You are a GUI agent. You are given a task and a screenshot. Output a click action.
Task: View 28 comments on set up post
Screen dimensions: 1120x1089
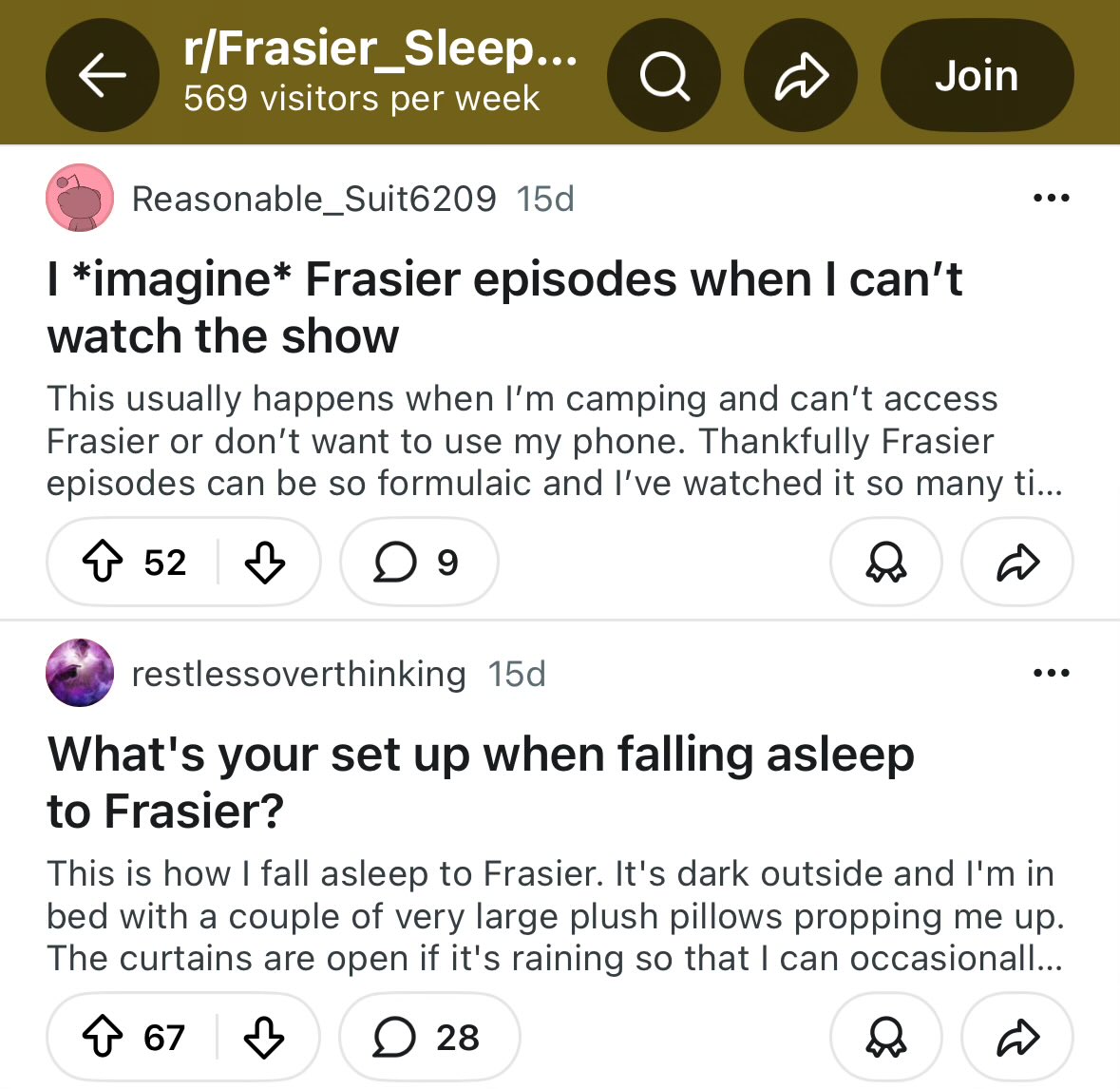point(428,1038)
